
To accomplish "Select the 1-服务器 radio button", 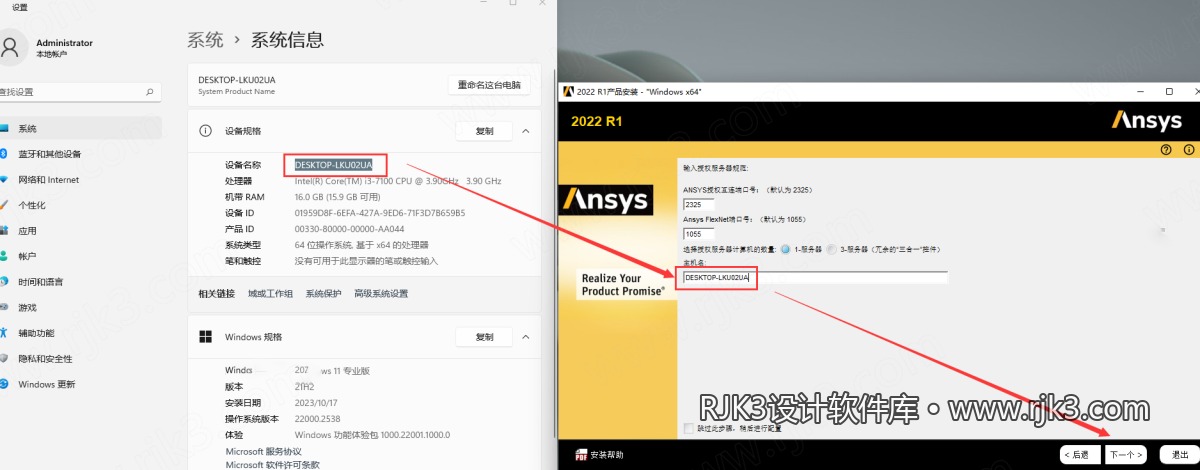I will tap(785, 249).
